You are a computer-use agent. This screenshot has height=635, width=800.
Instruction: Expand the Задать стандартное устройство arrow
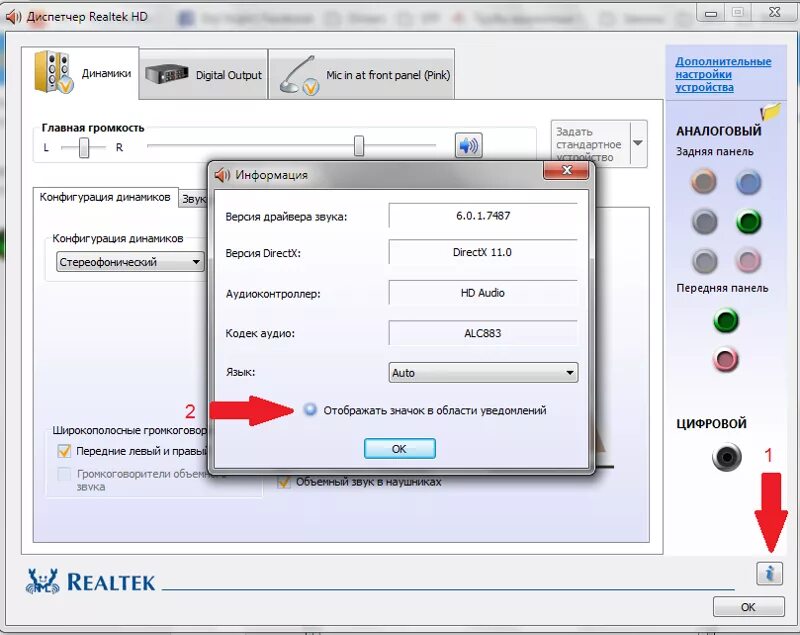coord(638,143)
